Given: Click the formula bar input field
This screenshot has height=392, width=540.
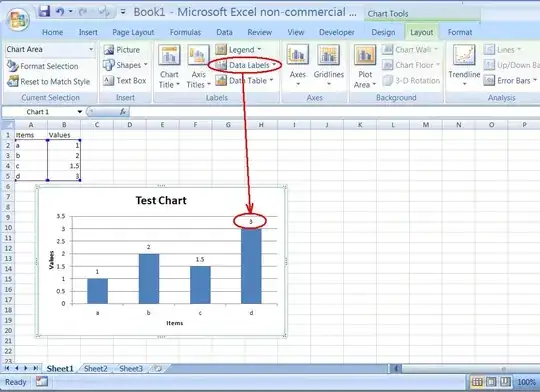Looking at the screenshot, I should [334, 112].
